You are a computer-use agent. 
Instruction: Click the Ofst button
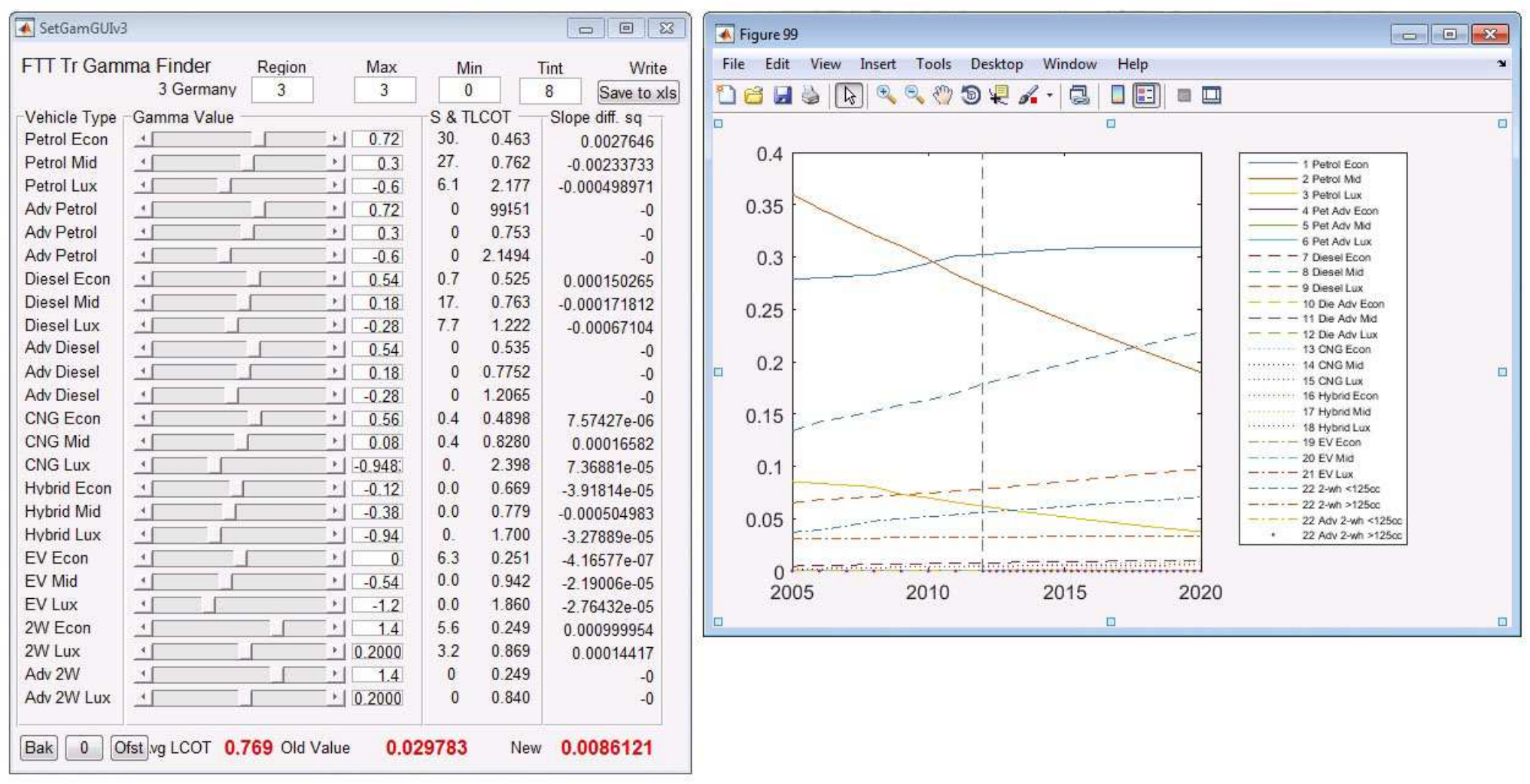[129, 747]
